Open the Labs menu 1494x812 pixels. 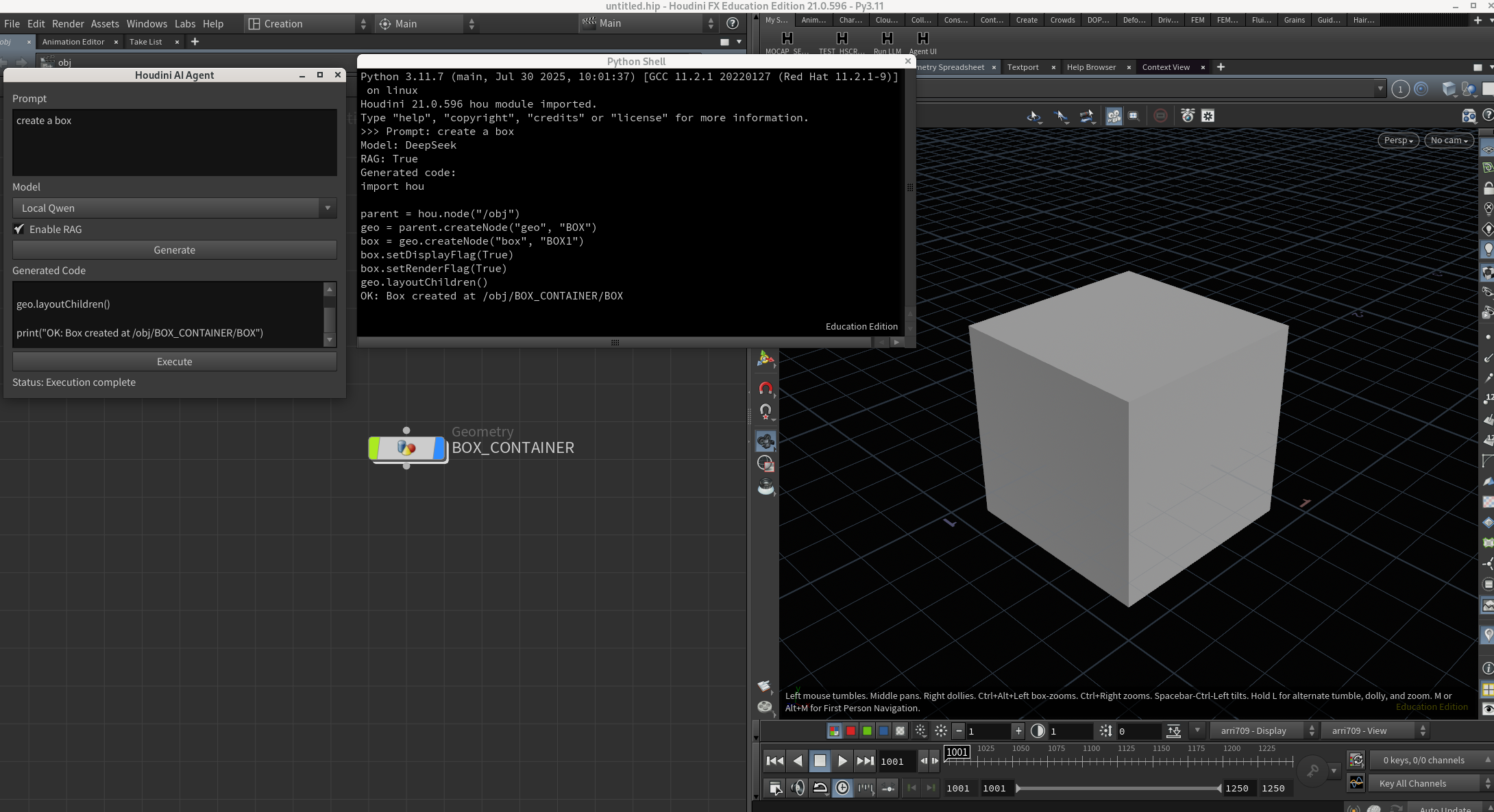pyautogui.click(x=185, y=23)
